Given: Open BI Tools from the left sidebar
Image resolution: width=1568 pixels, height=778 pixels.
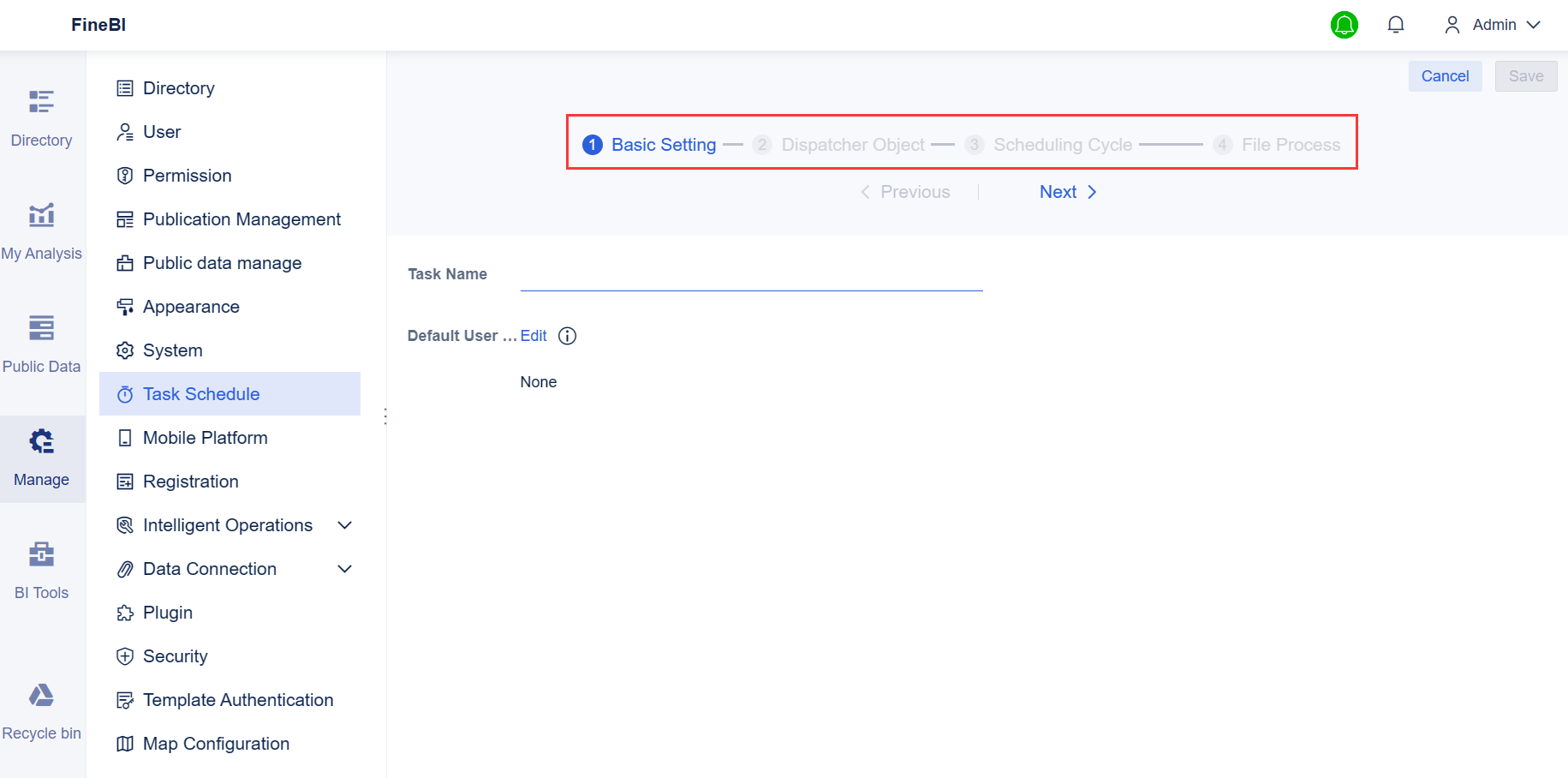Looking at the screenshot, I should pos(41,570).
